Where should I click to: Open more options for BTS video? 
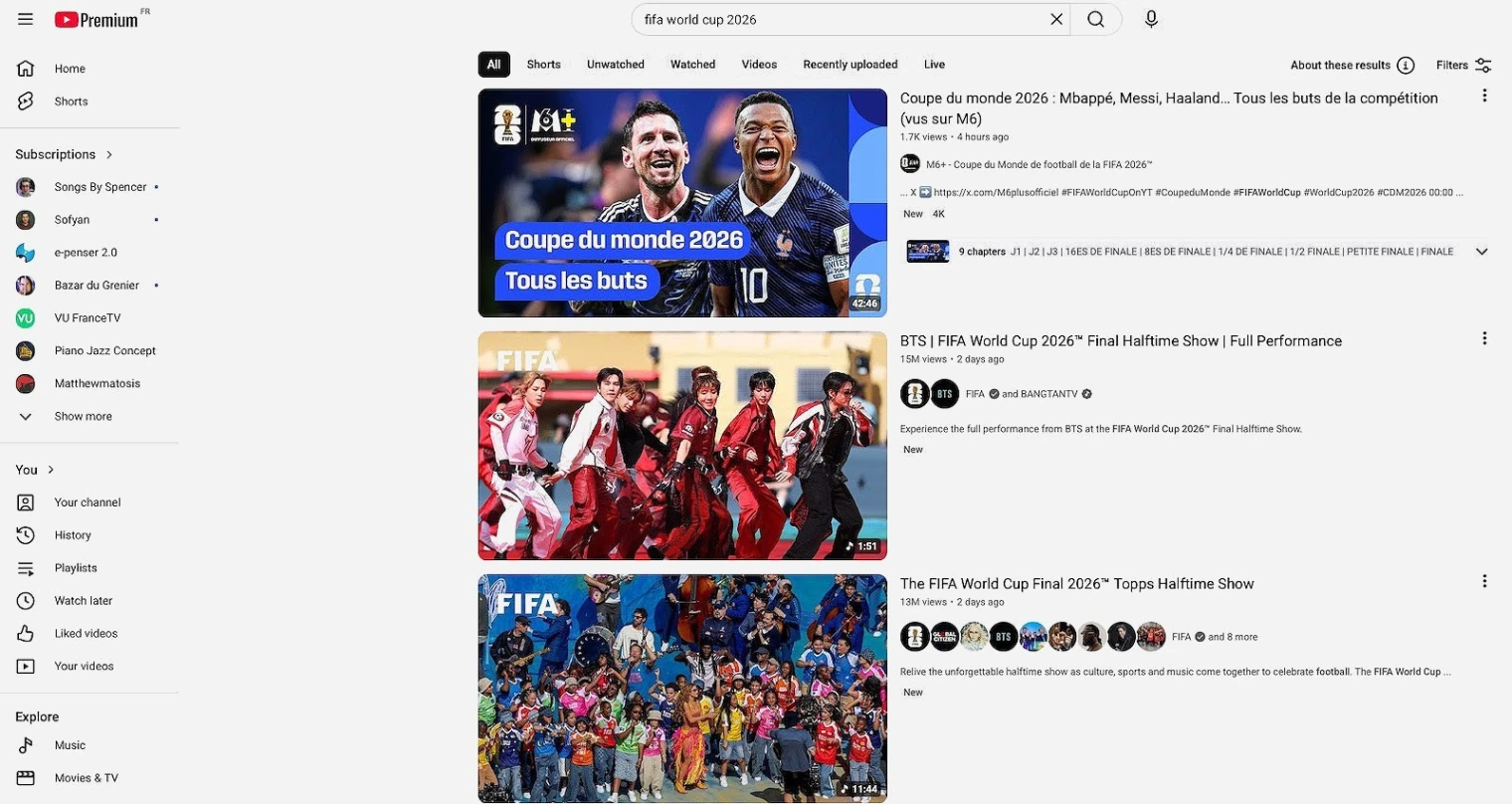coord(1484,338)
